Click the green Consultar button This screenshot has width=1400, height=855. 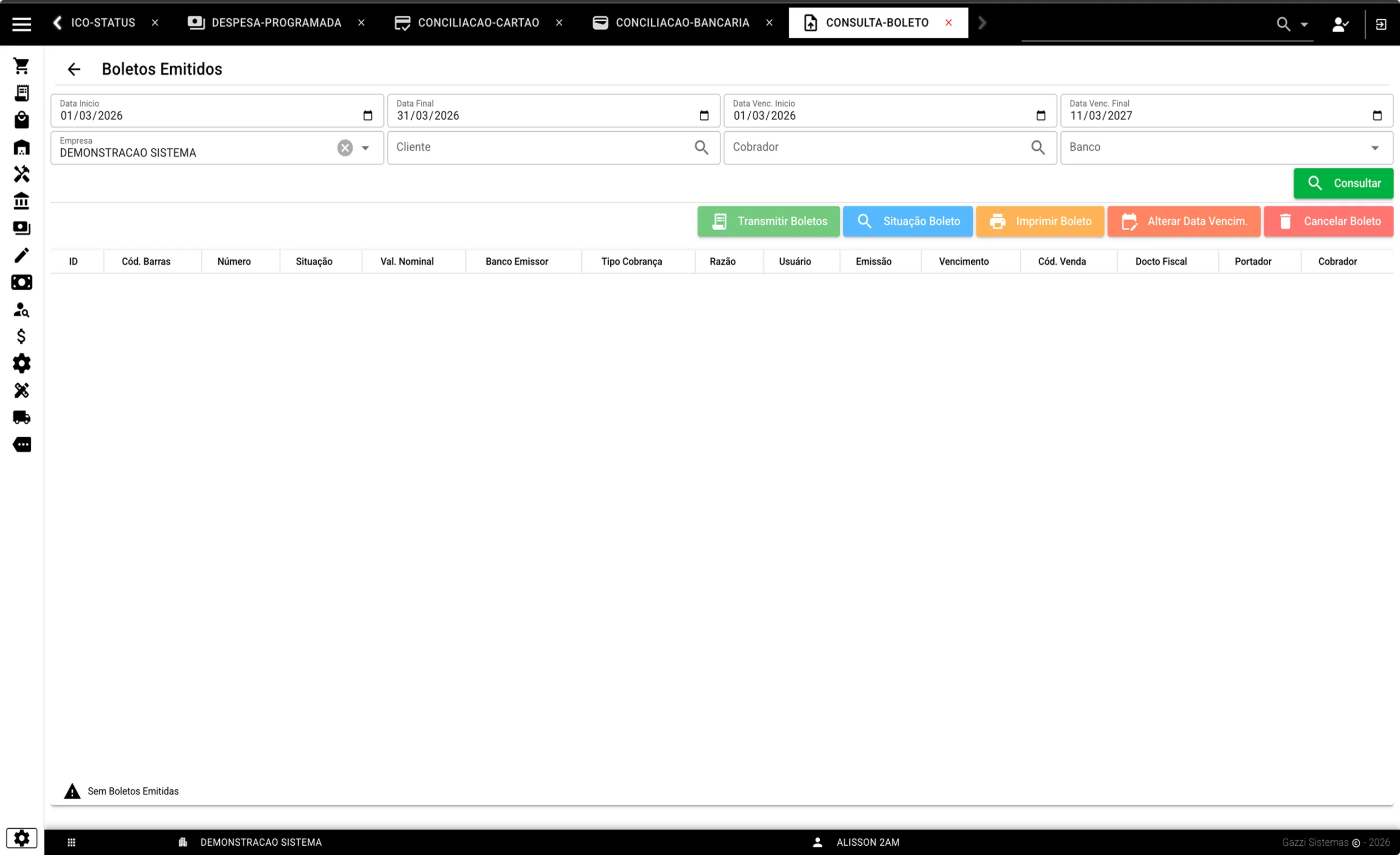click(x=1343, y=183)
